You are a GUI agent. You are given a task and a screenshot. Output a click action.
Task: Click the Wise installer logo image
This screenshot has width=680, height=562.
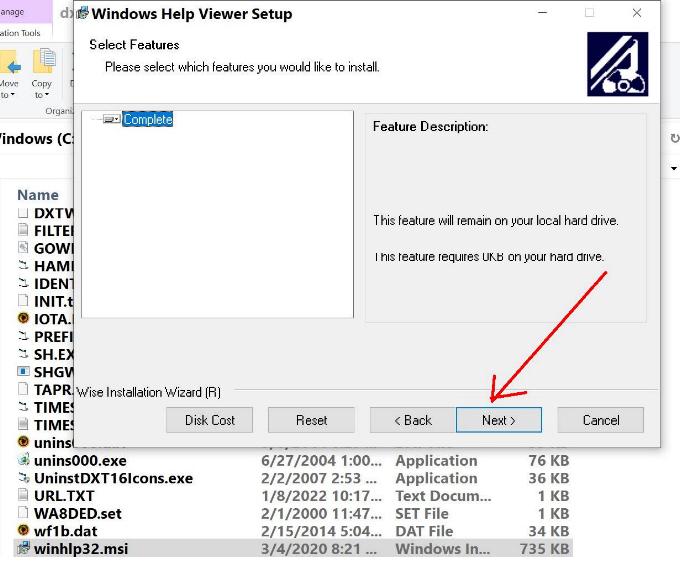(x=618, y=64)
